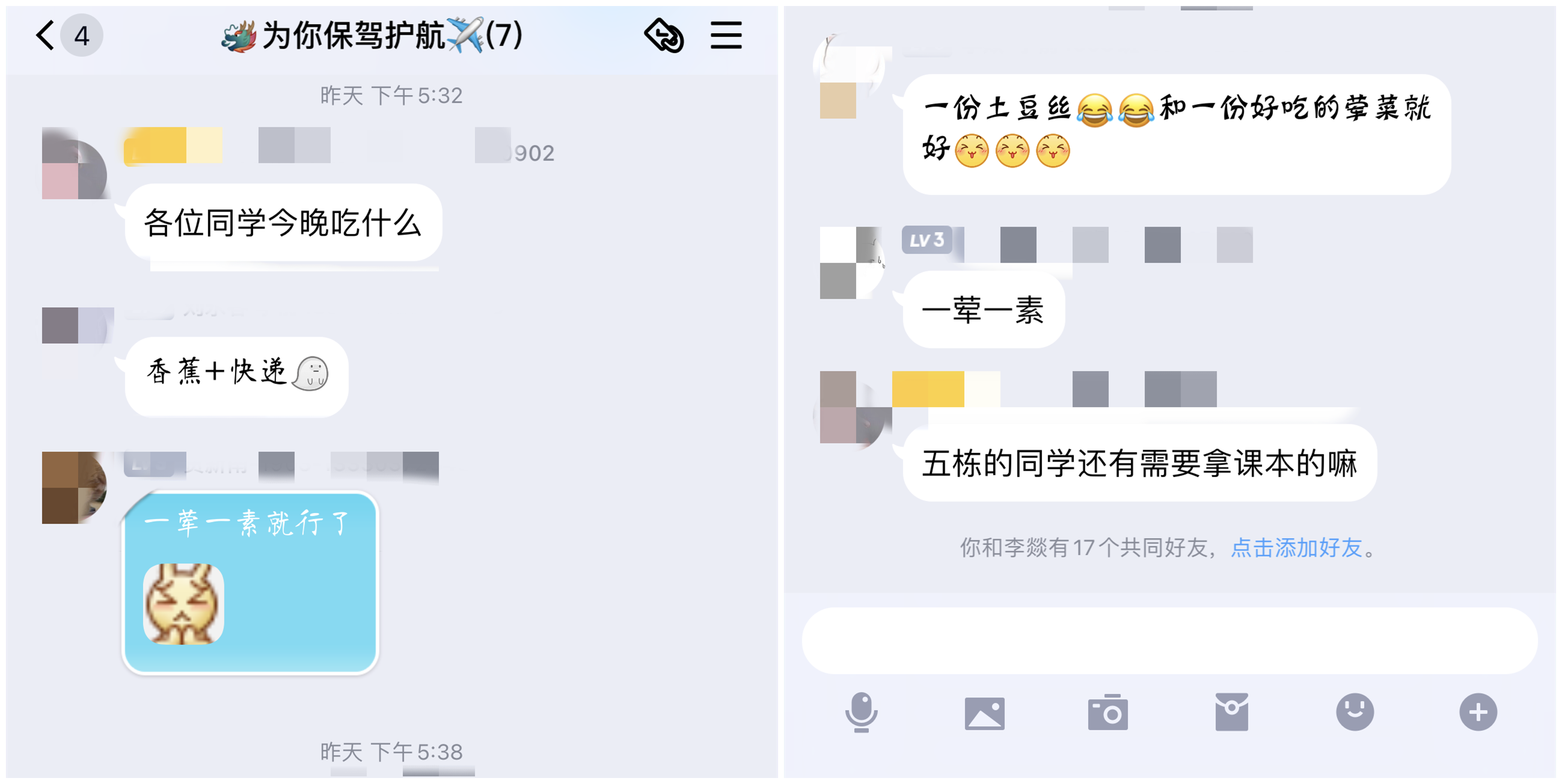Open the camera icon
The height and width of the screenshot is (784, 1562).
click(x=1107, y=712)
